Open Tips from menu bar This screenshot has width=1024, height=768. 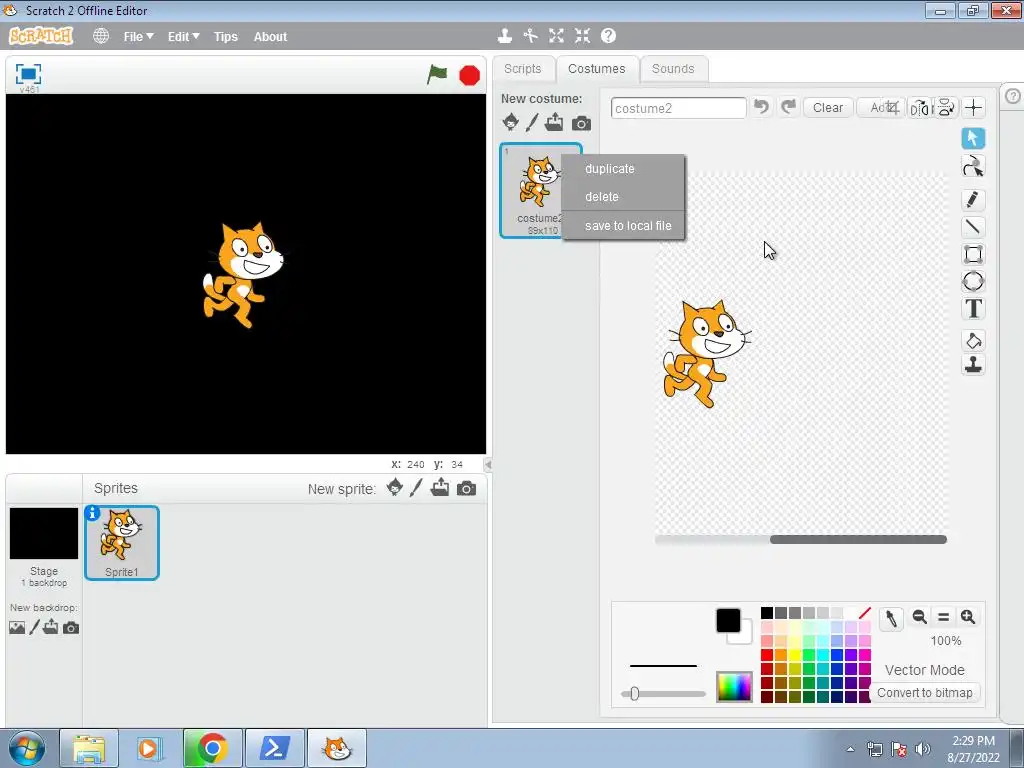(226, 37)
